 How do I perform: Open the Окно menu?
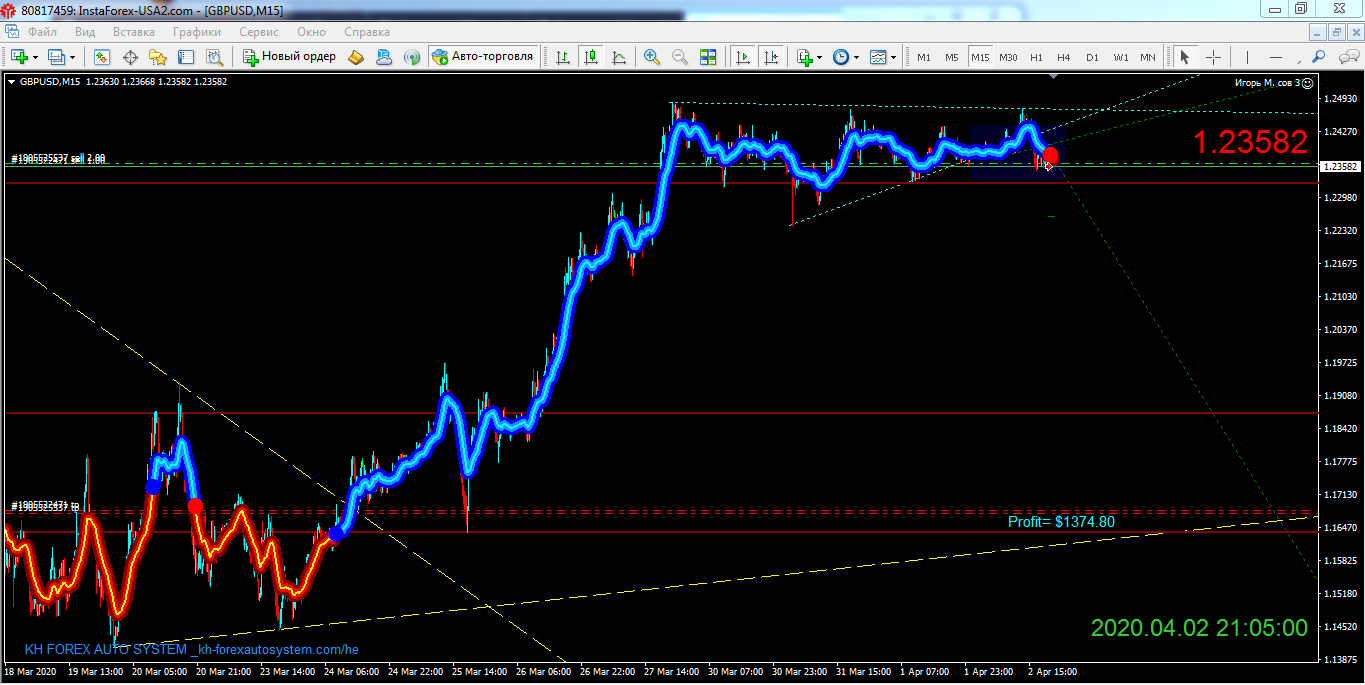311,32
